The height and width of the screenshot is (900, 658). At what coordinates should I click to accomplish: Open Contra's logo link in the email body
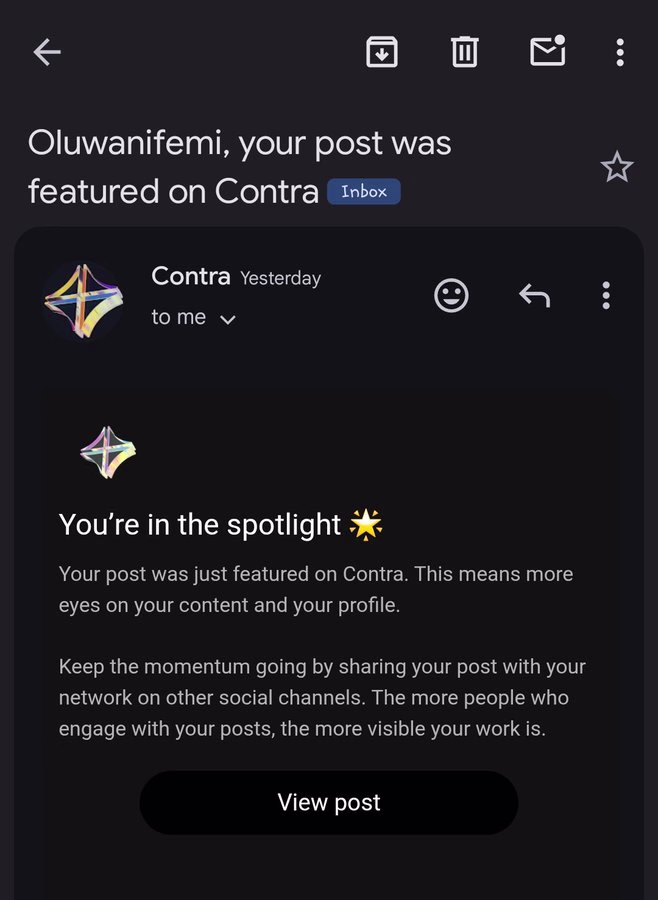[x=107, y=450]
